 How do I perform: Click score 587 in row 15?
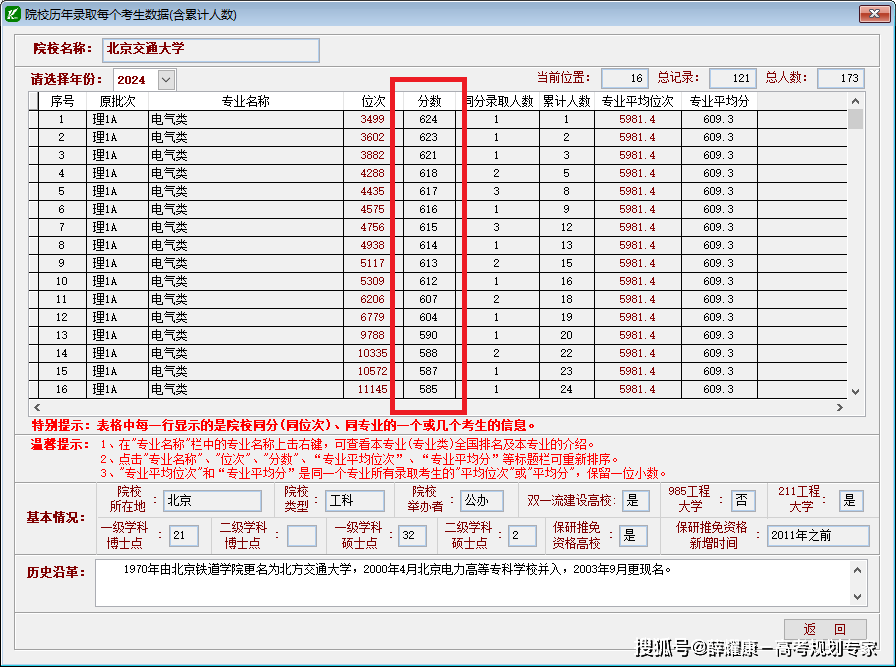click(x=428, y=371)
